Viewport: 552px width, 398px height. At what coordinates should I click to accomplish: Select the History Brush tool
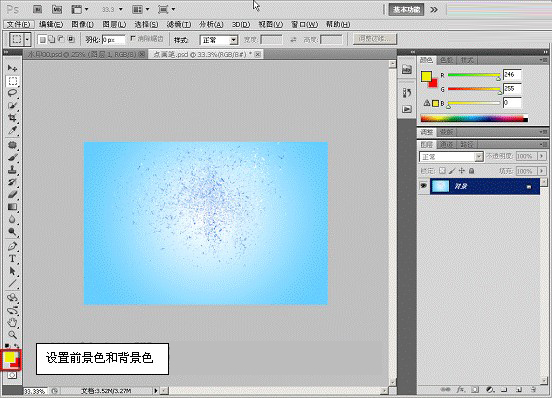pos(12,182)
